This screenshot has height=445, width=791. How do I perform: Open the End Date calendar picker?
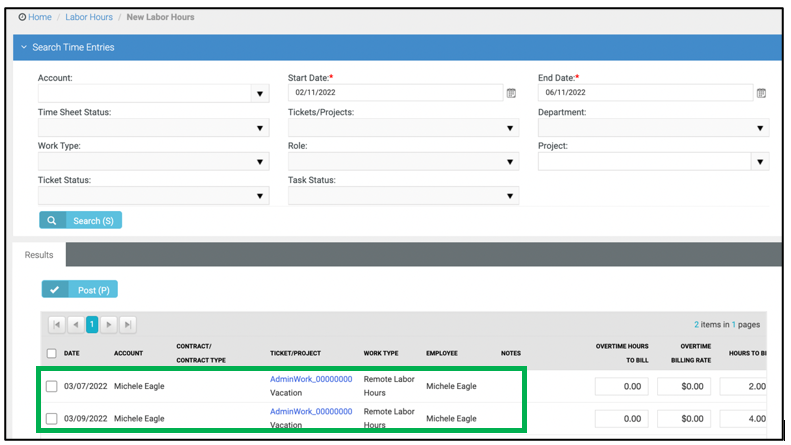click(761, 93)
